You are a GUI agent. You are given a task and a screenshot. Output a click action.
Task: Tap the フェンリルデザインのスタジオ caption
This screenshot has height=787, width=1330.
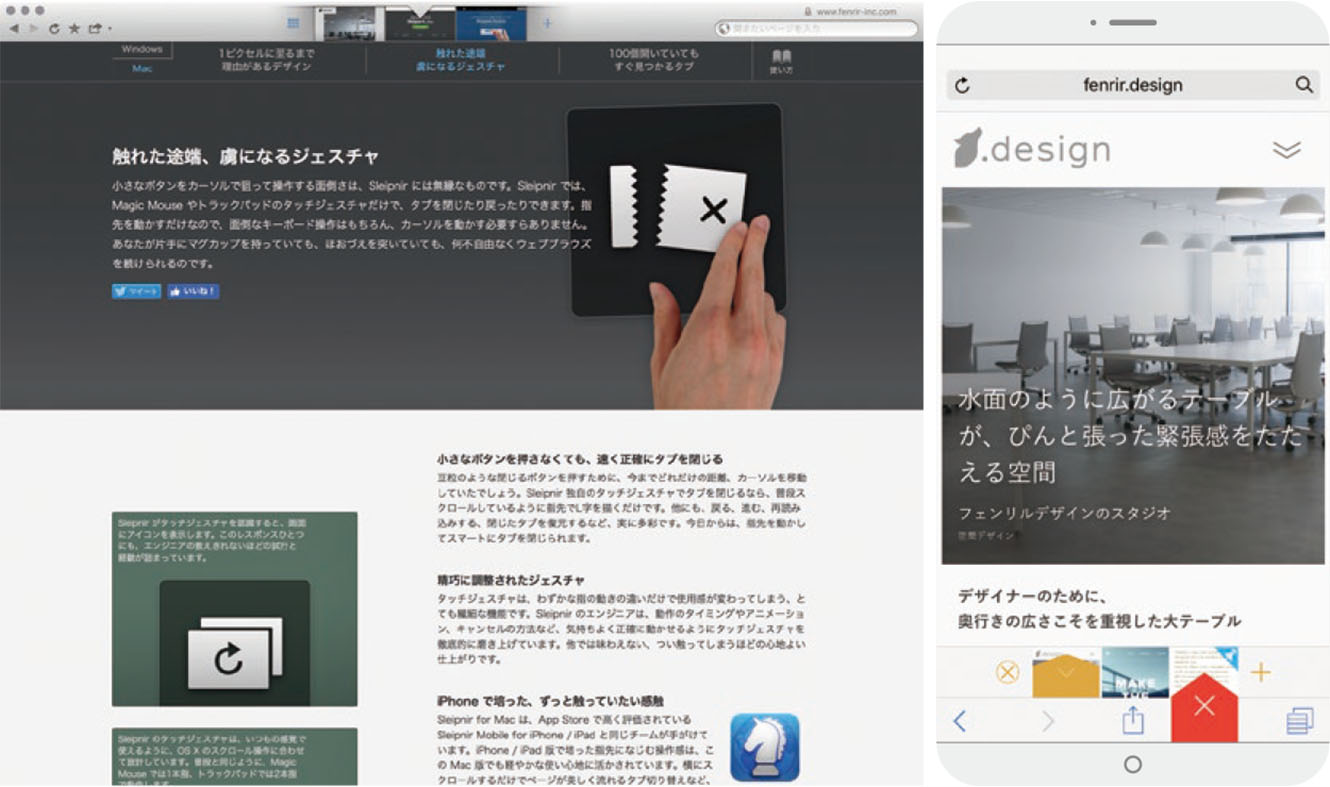coord(1065,513)
